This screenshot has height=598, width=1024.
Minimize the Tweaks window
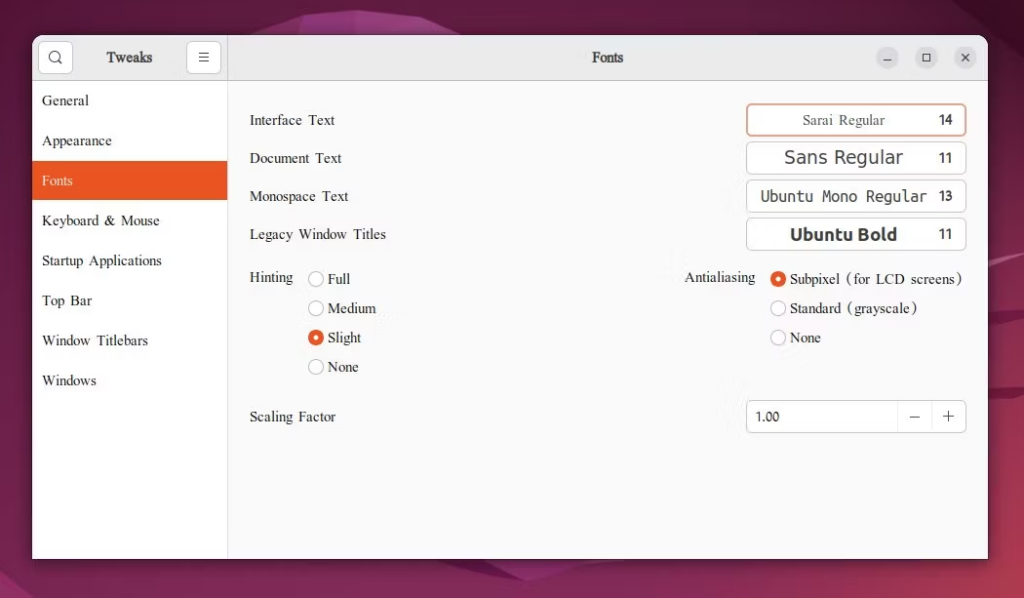click(x=887, y=57)
